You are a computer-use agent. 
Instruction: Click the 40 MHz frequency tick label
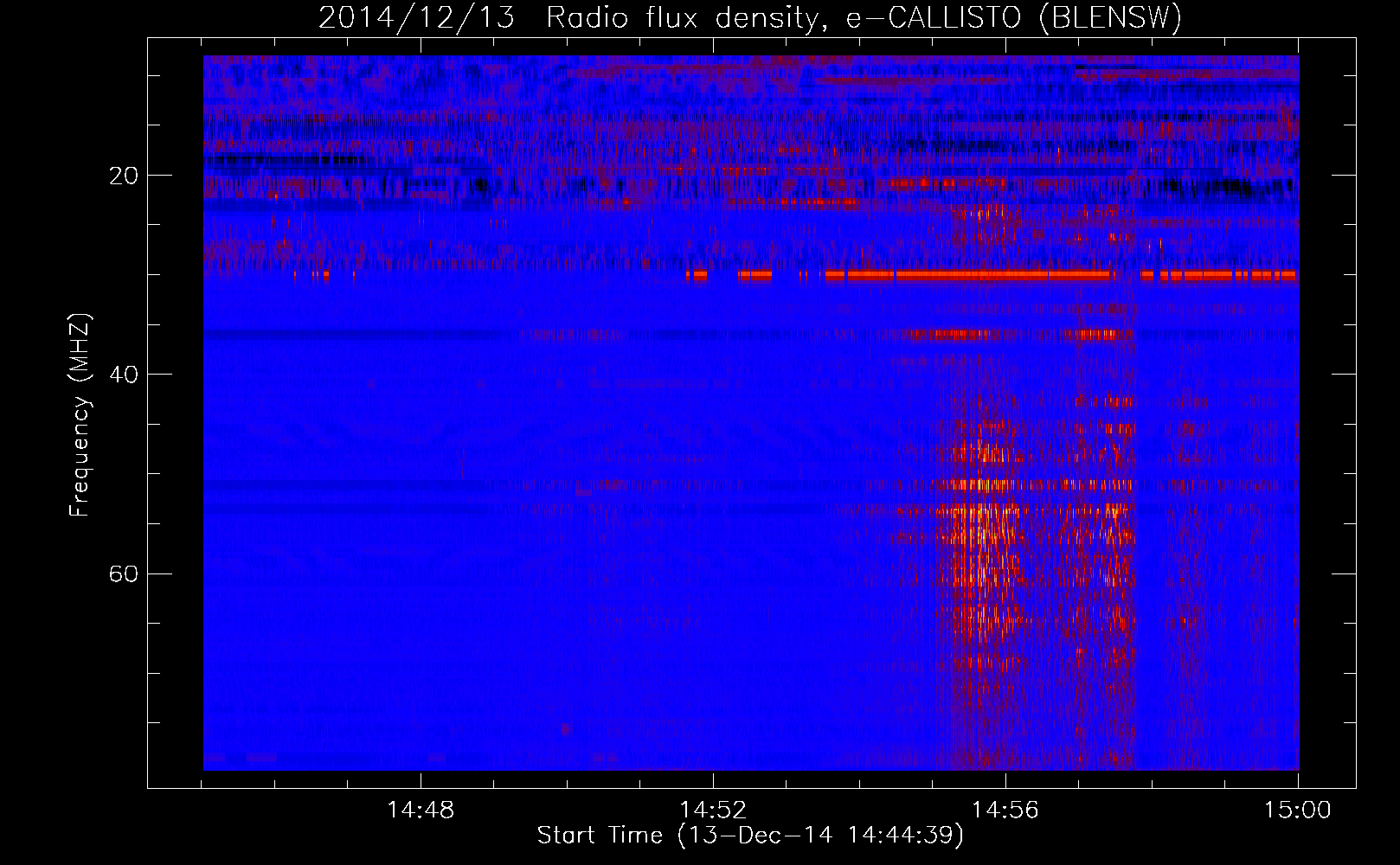[124, 375]
